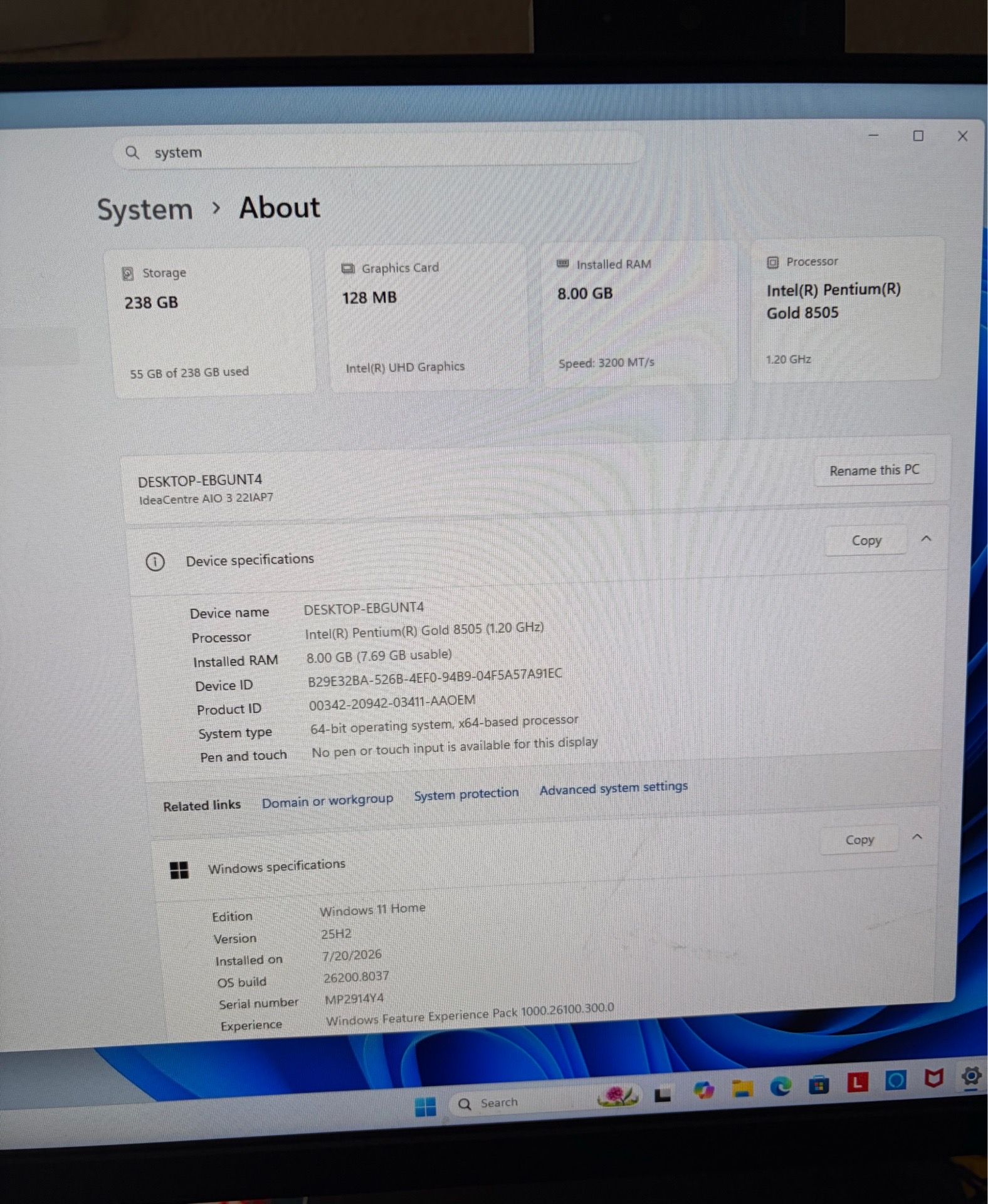Click the Device ID value B29E32BA-526B...
The height and width of the screenshot is (1204, 988).
[434, 677]
